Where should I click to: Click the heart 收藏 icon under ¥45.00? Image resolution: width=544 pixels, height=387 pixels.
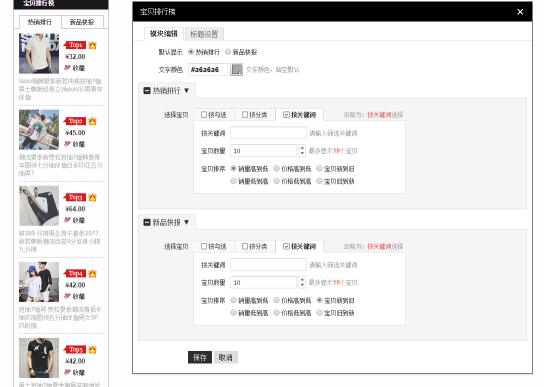(x=67, y=144)
